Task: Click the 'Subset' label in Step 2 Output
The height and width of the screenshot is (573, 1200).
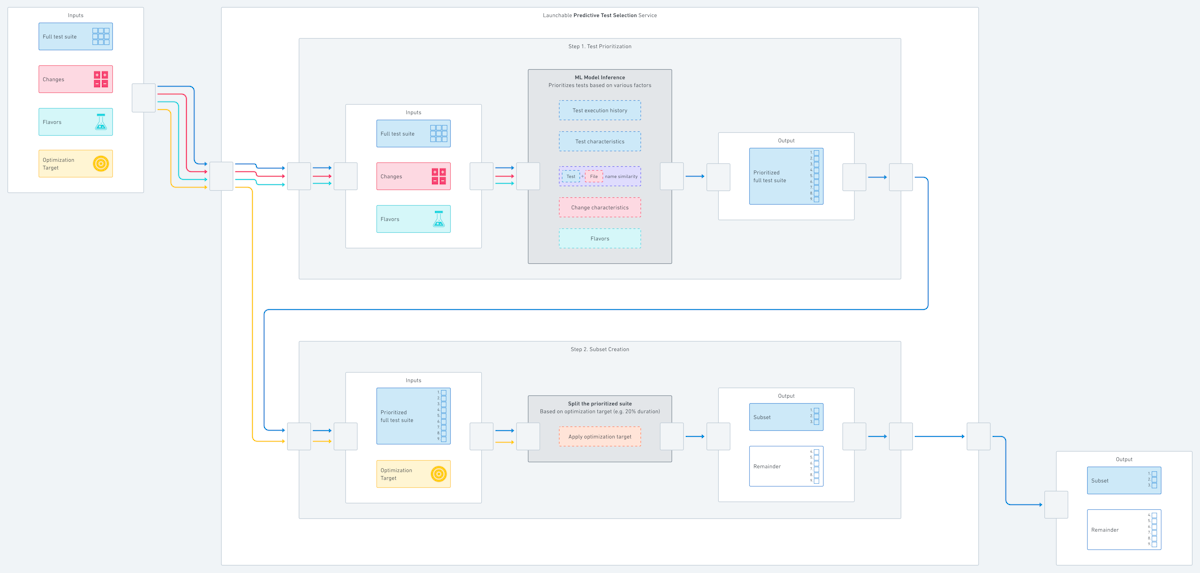Action: [x=762, y=417]
